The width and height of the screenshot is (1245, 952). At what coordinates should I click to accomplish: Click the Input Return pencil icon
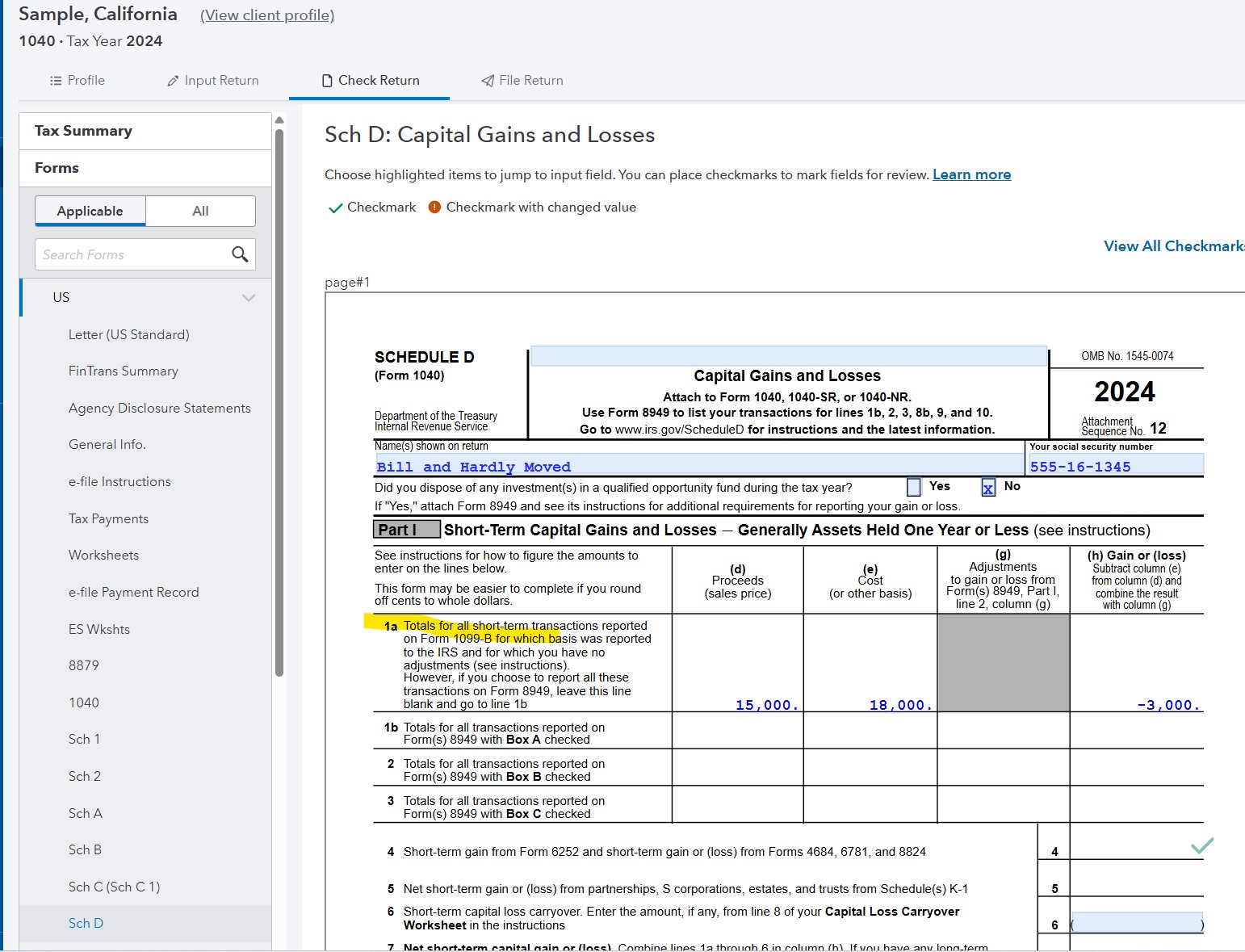coord(173,81)
